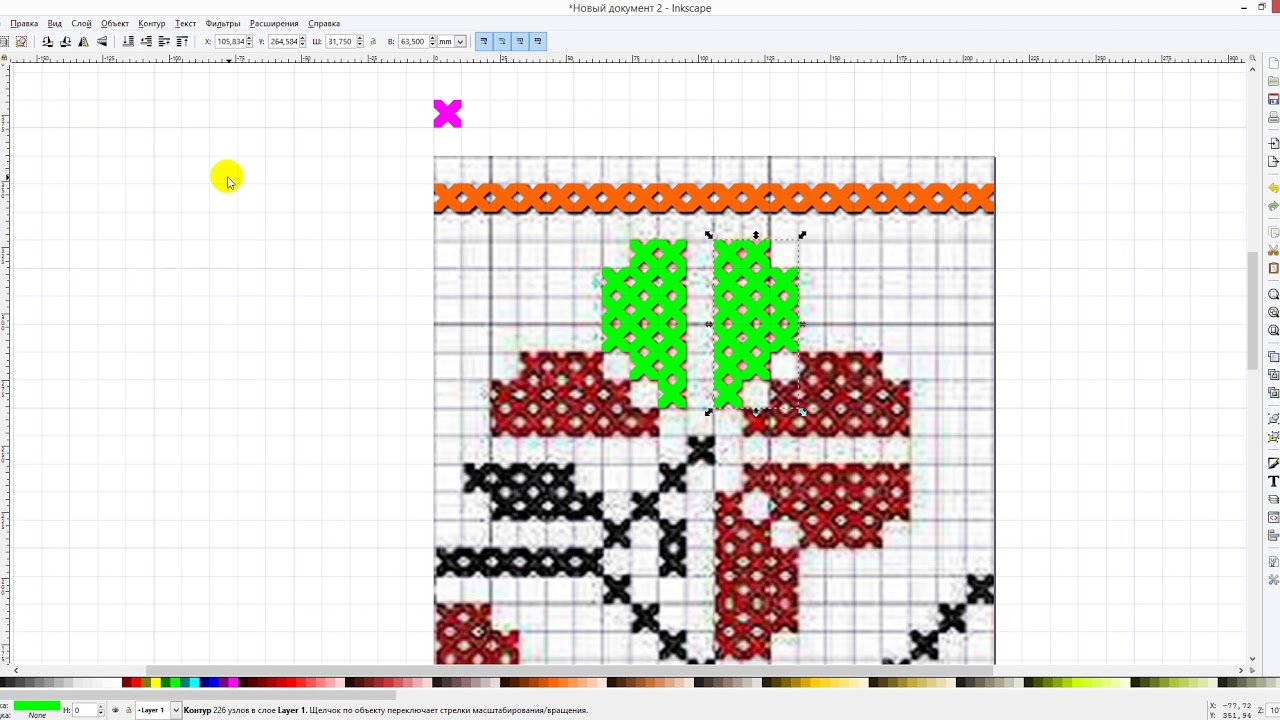Open the Справка menu

324,23
